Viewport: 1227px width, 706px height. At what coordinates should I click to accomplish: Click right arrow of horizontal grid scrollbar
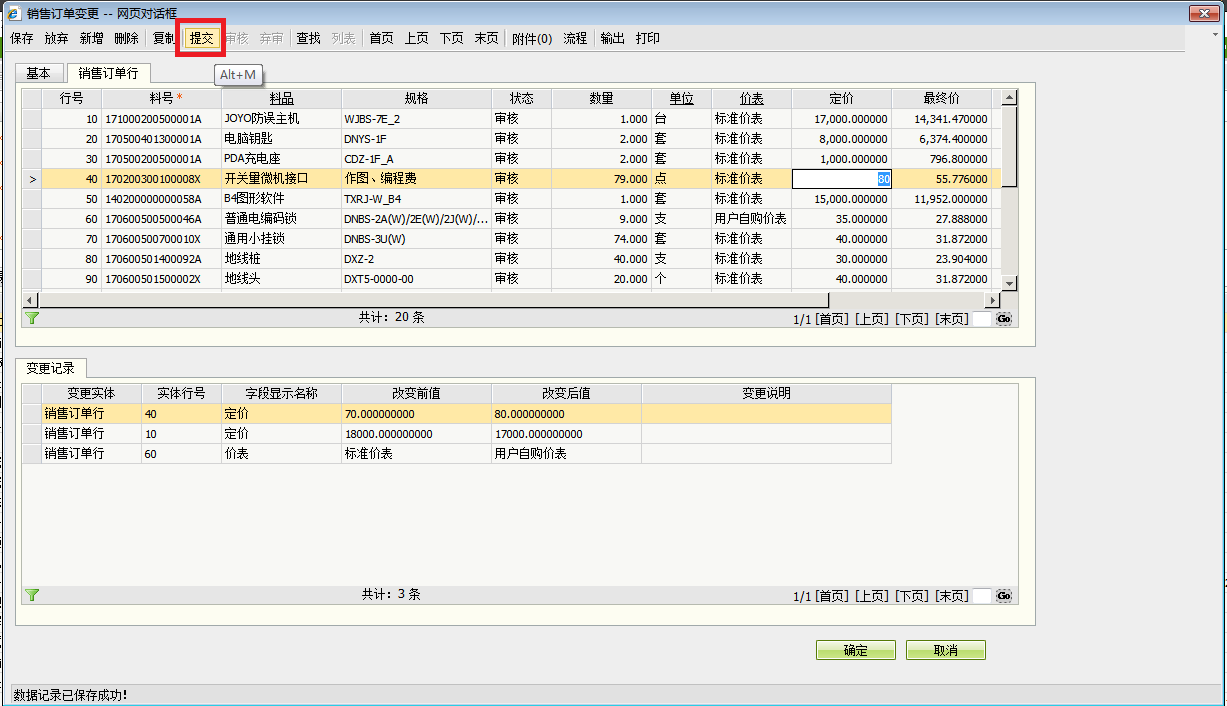[993, 300]
